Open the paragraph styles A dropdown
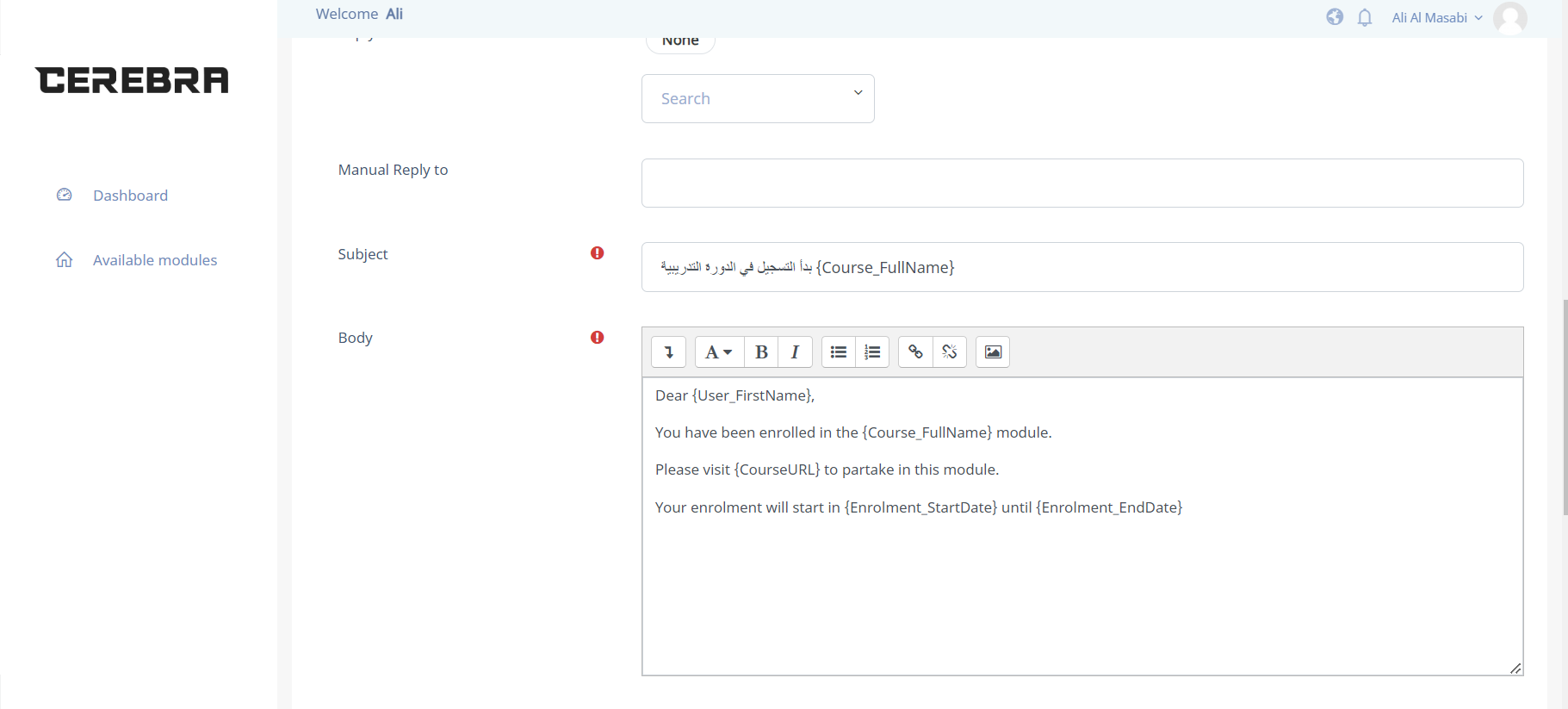The height and width of the screenshot is (709, 1568). pos(719,351)
